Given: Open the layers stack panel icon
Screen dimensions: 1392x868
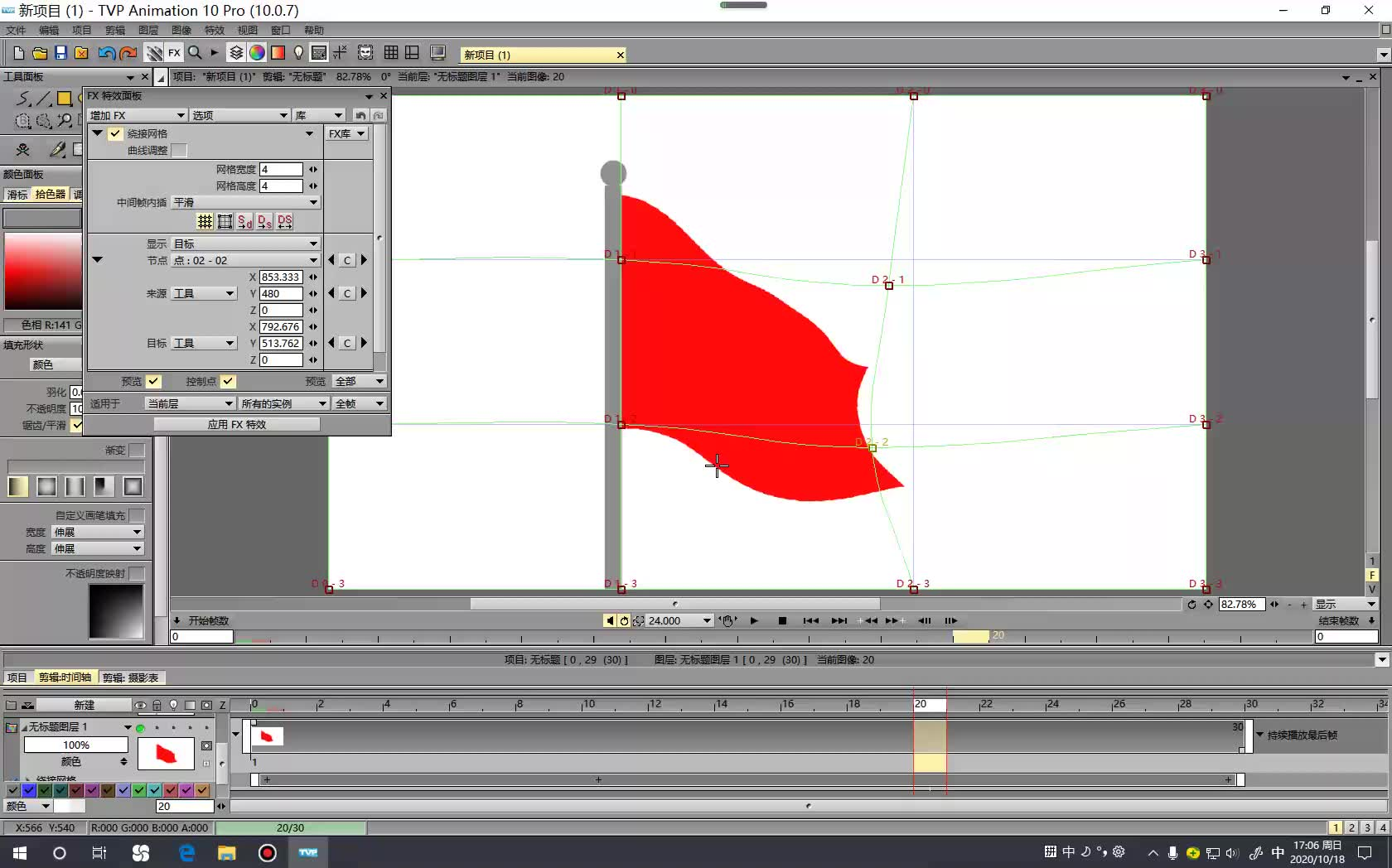Looking at the screenshot, I should (x=236, y=53).
